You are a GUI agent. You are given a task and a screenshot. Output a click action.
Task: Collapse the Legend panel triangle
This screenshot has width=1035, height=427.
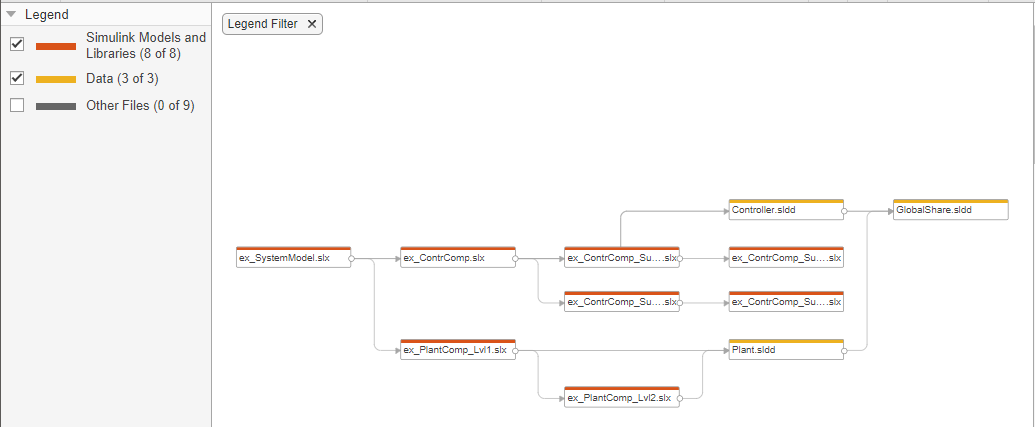point(11,15)
